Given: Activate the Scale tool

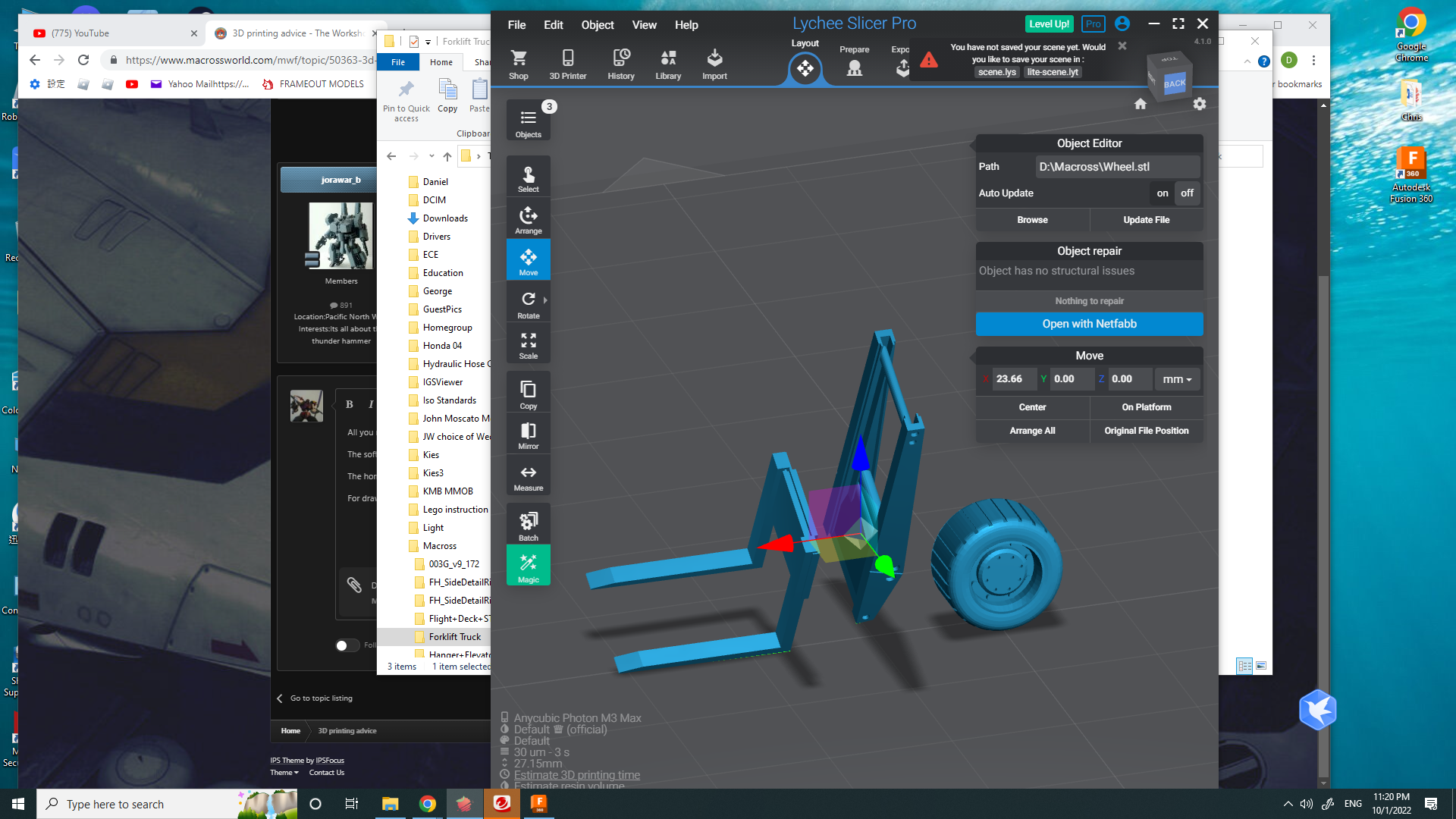Looking at the screenshot, I should pyautogui.click(x=529, y=345).
